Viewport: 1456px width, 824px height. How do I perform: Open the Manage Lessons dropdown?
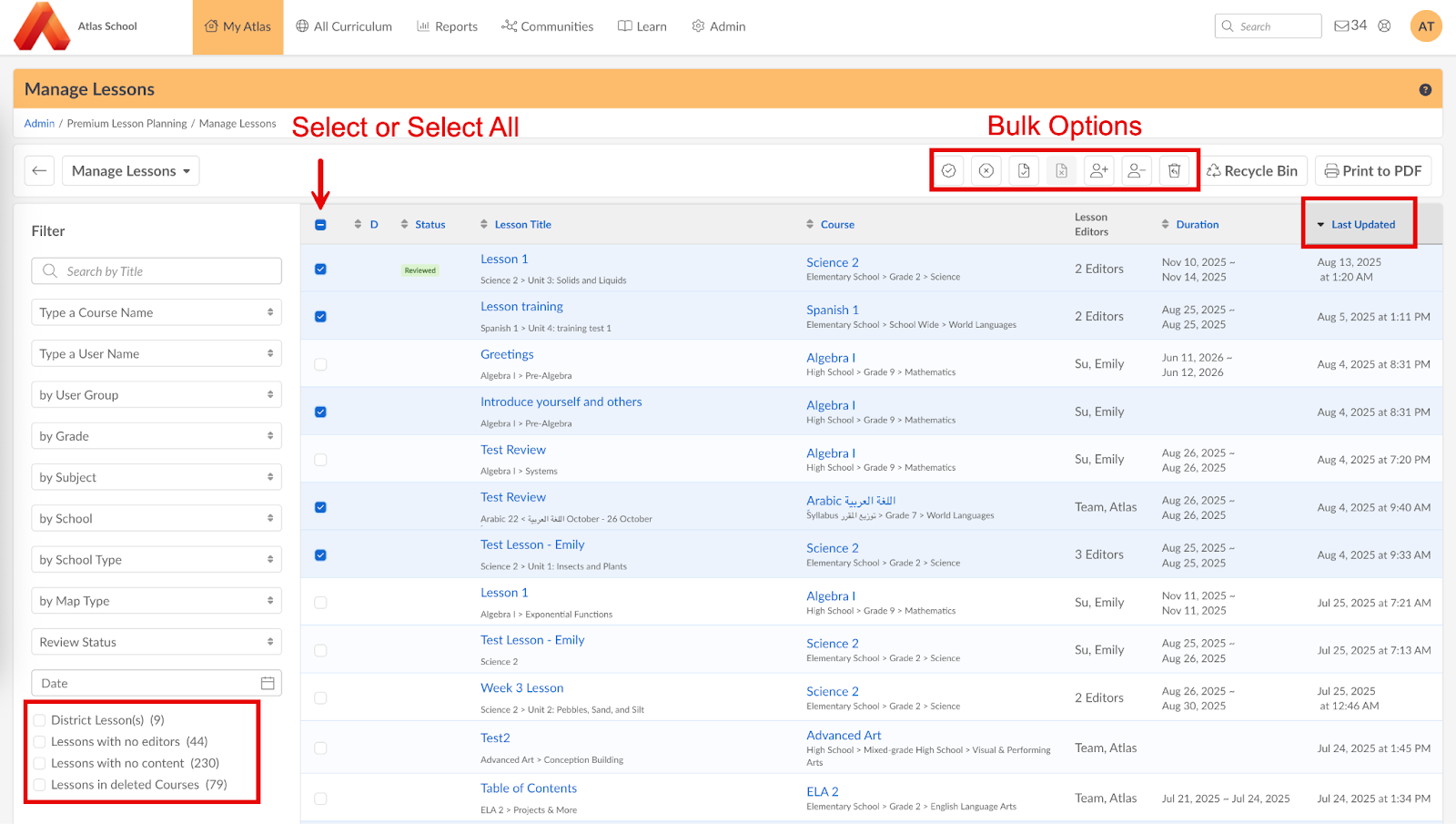[130, 171]
